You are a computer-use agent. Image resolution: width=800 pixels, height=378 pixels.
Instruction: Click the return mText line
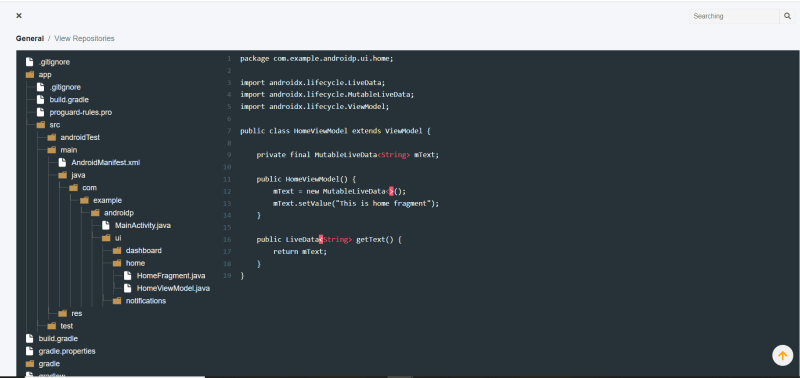tap(299, 251)
